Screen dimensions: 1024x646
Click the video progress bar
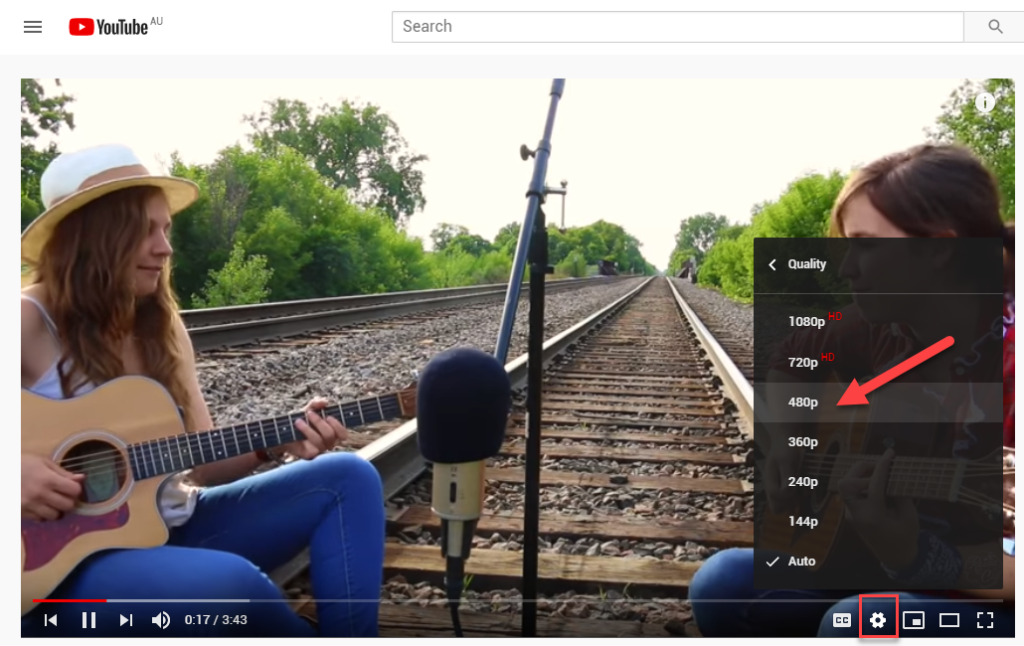click(517, 600)
